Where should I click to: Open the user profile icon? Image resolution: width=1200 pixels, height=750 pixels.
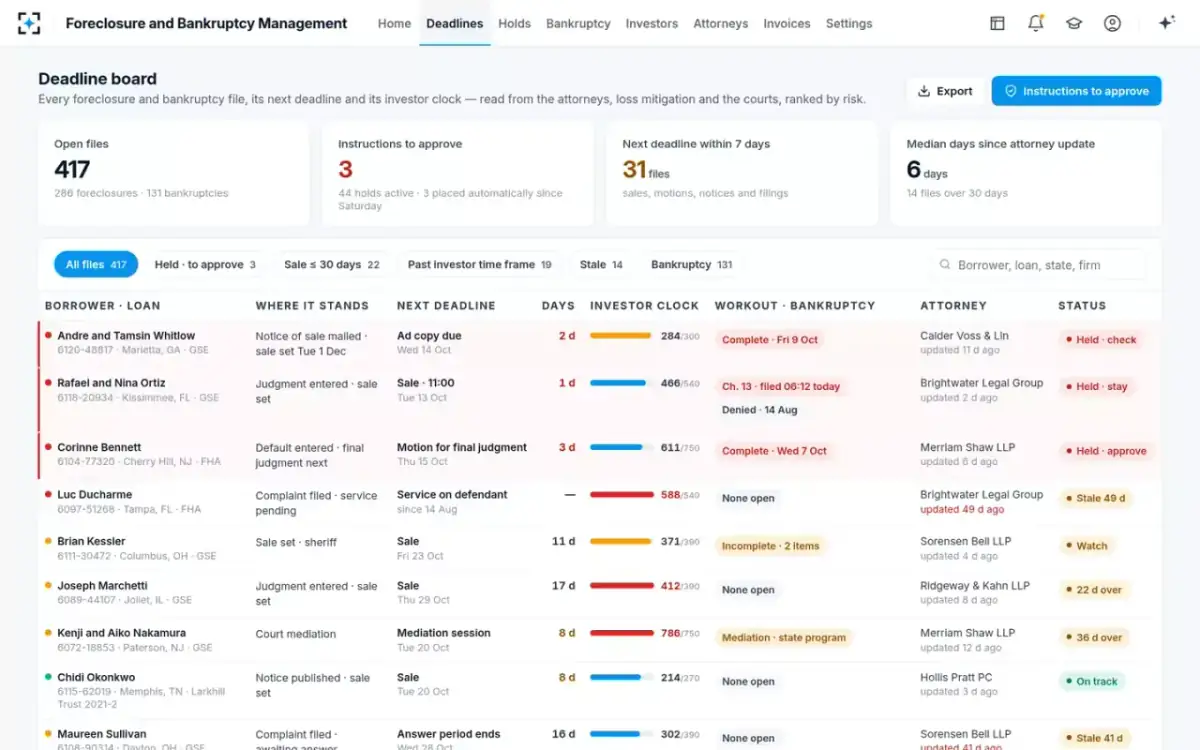point(1112,23)
